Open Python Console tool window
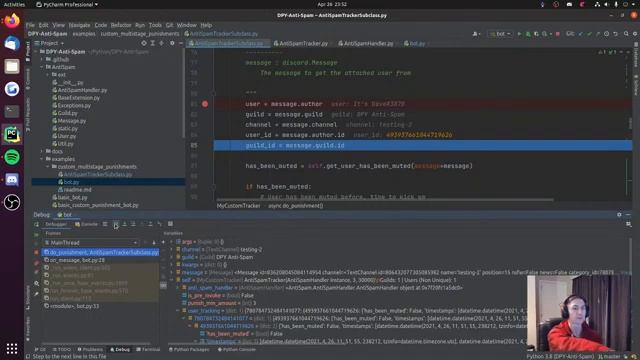This screenshot has height=360, width=640. pos(237,349)
